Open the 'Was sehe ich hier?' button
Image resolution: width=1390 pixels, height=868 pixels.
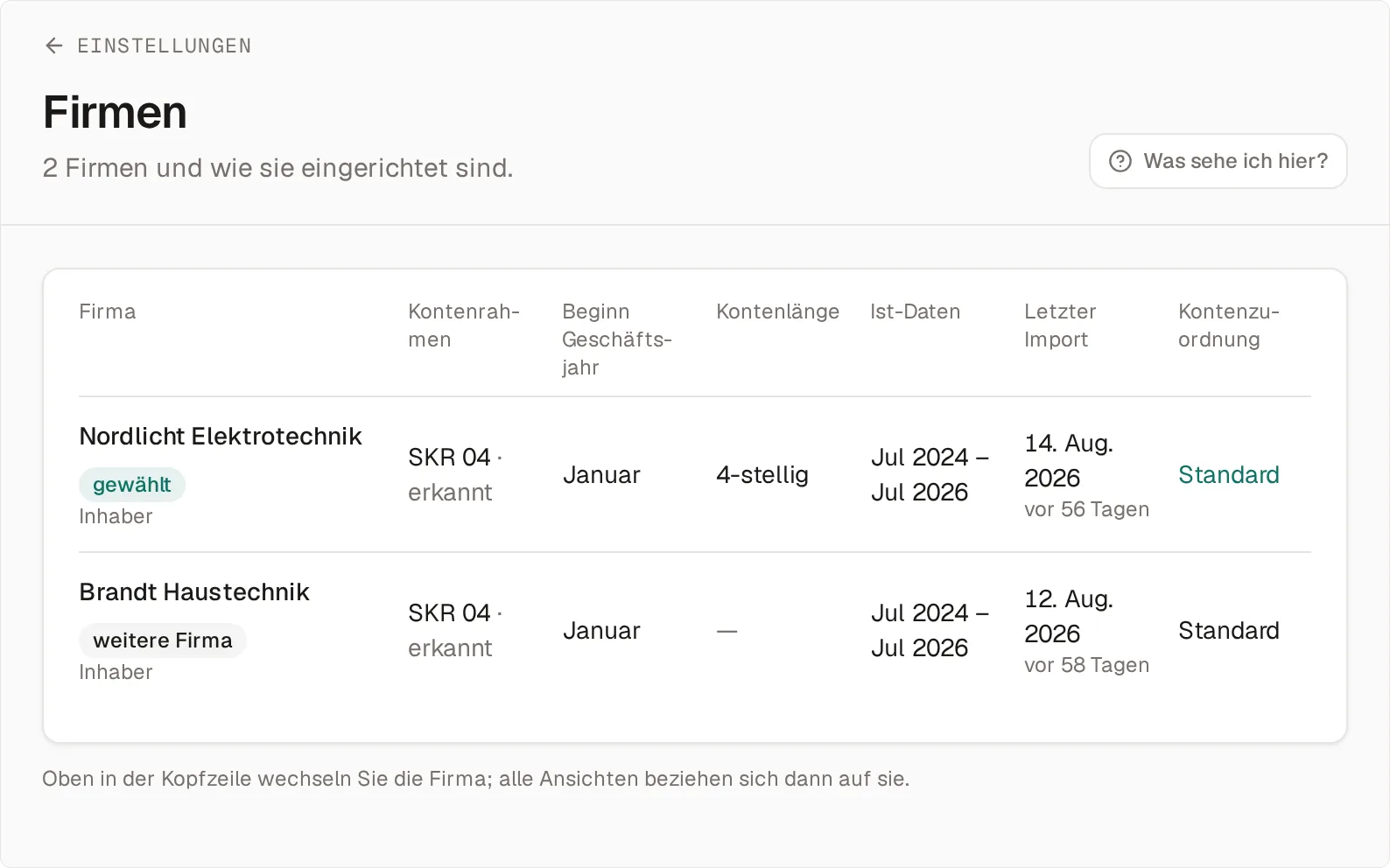tap(1218, 161)
